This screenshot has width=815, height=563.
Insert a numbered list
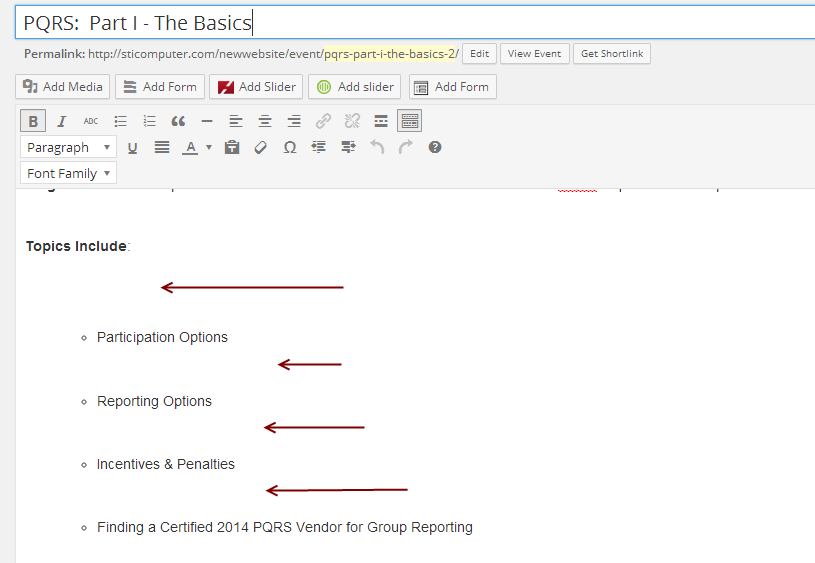149,121
